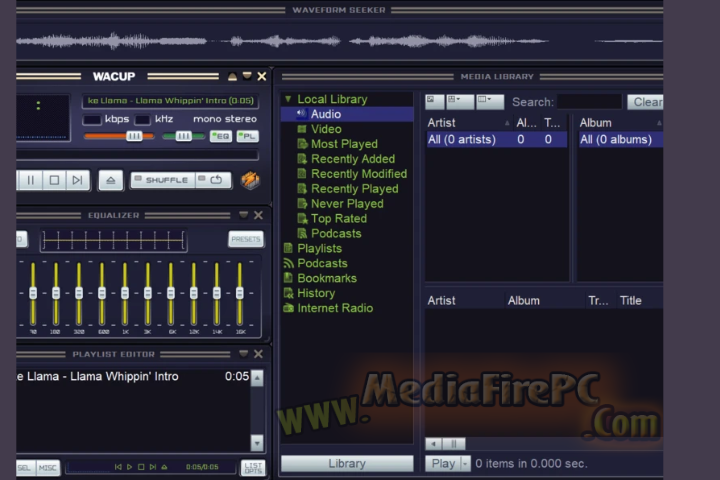Open the equalizer Presets menu
Viewport: 720px width, 480px height.
pyautogui.click(x=246, y=239)
